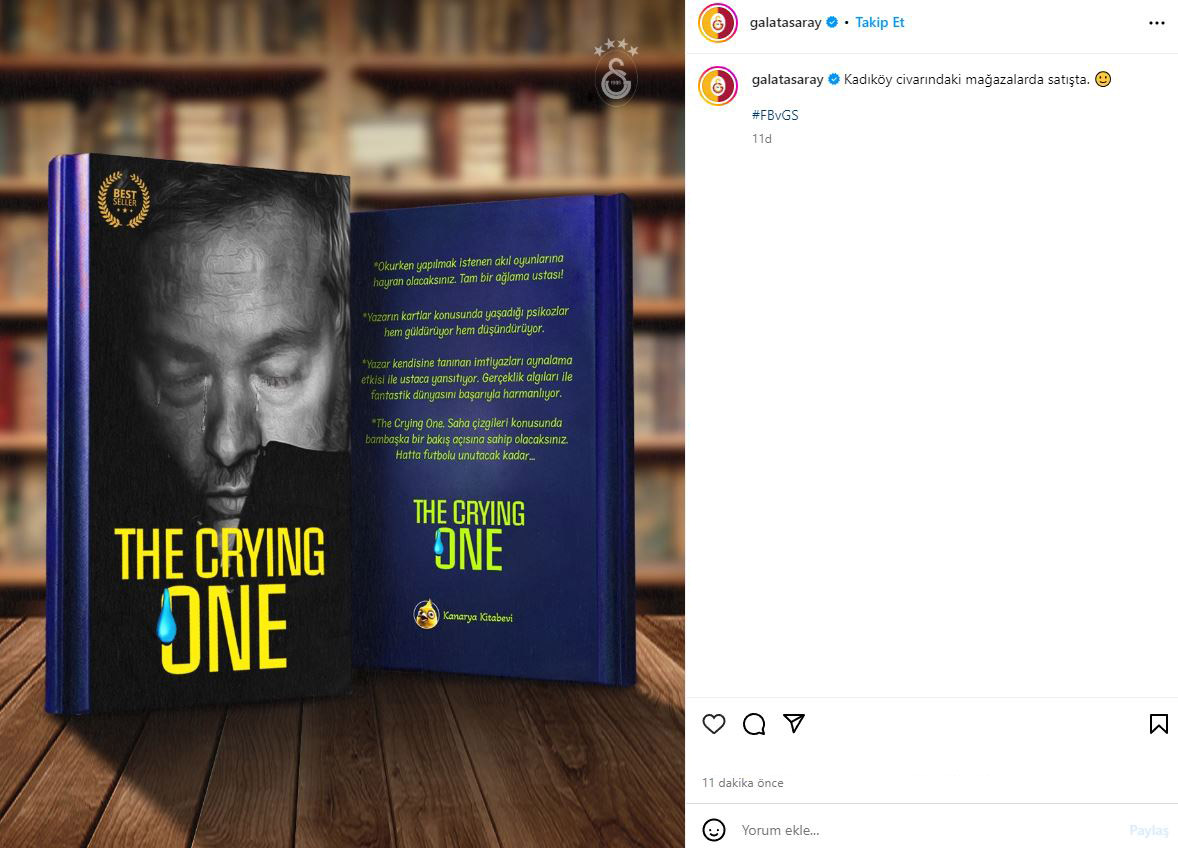Open the emoji picker in the comment box

[x=714, y=830]
